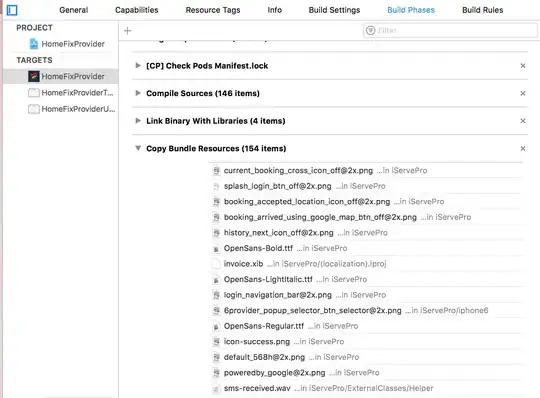Collapse the Copy Bundle Resources phase
540x398 pixels.
(x=138, y=148)
